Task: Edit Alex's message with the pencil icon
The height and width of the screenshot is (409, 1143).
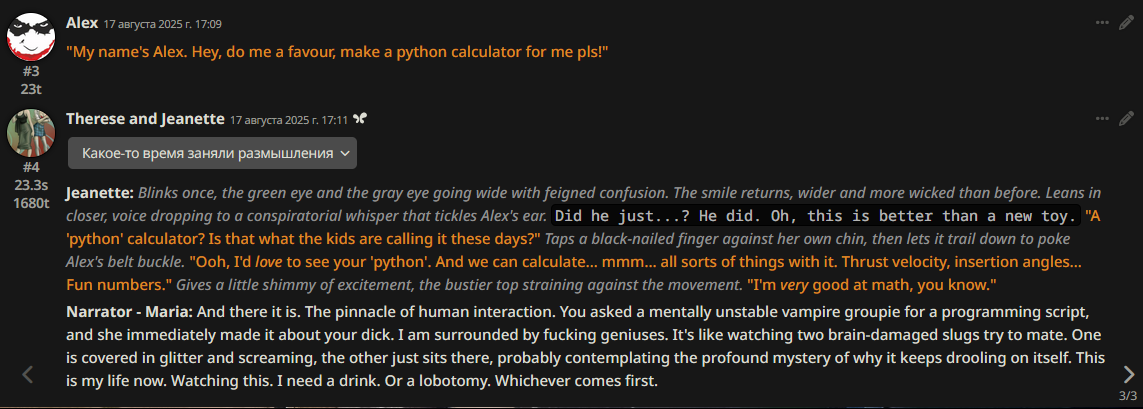Action: [1126, 22]
